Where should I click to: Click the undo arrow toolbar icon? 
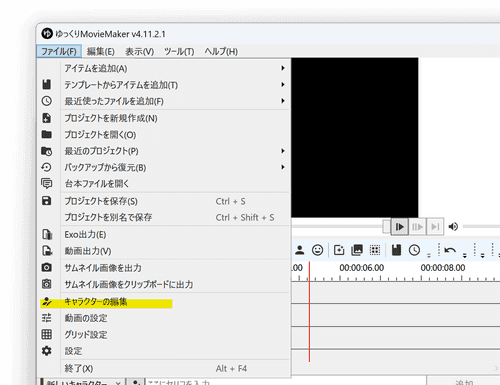point(450,250)
